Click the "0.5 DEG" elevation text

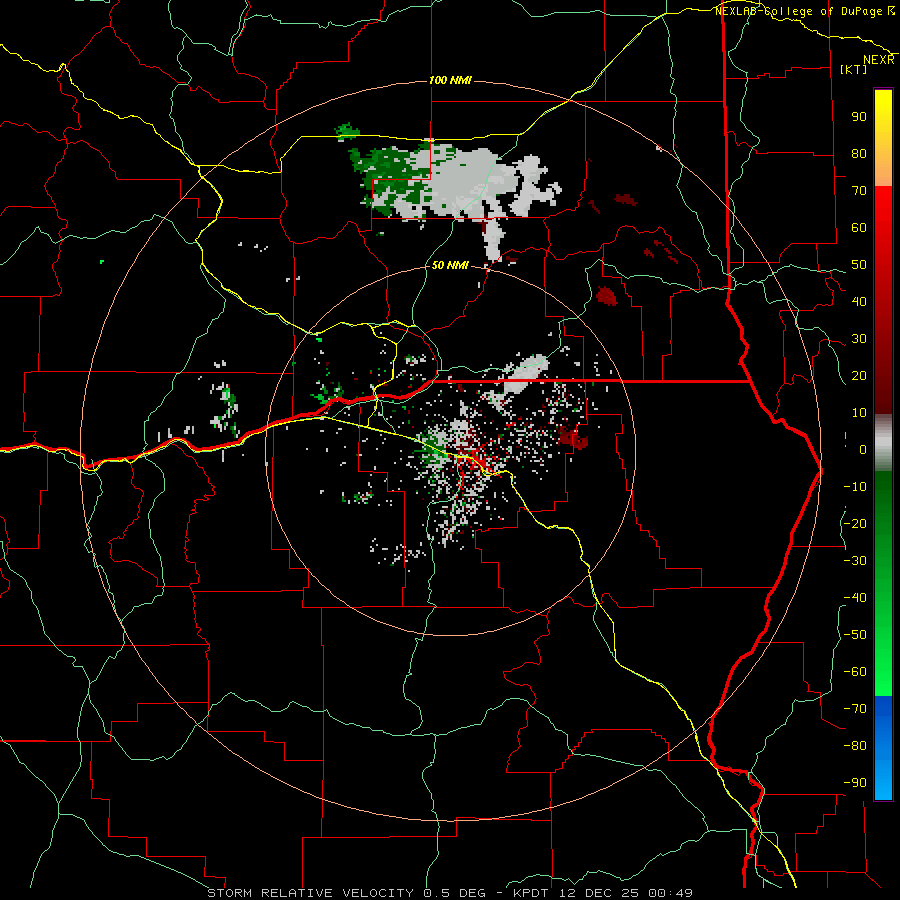[x=455, y=893]
